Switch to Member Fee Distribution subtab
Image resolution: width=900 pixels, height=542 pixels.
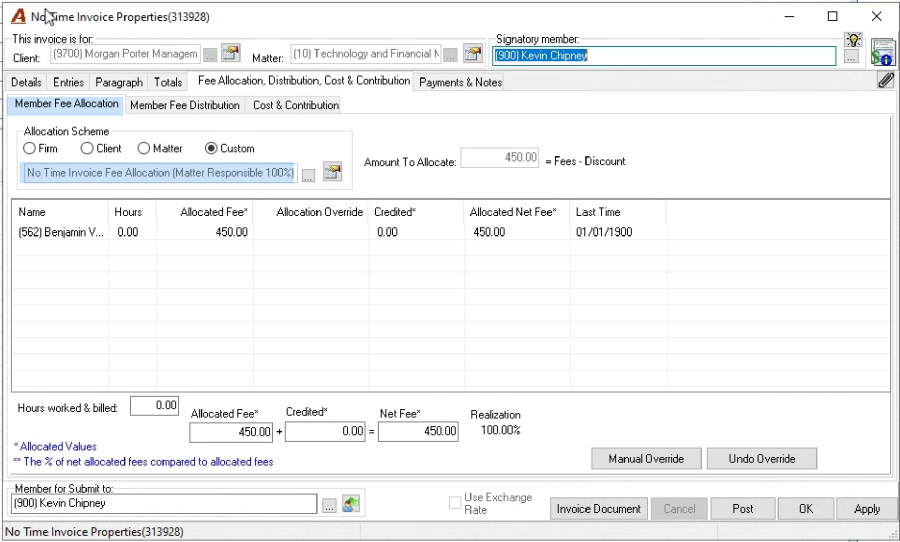click(x=185, y=105)
